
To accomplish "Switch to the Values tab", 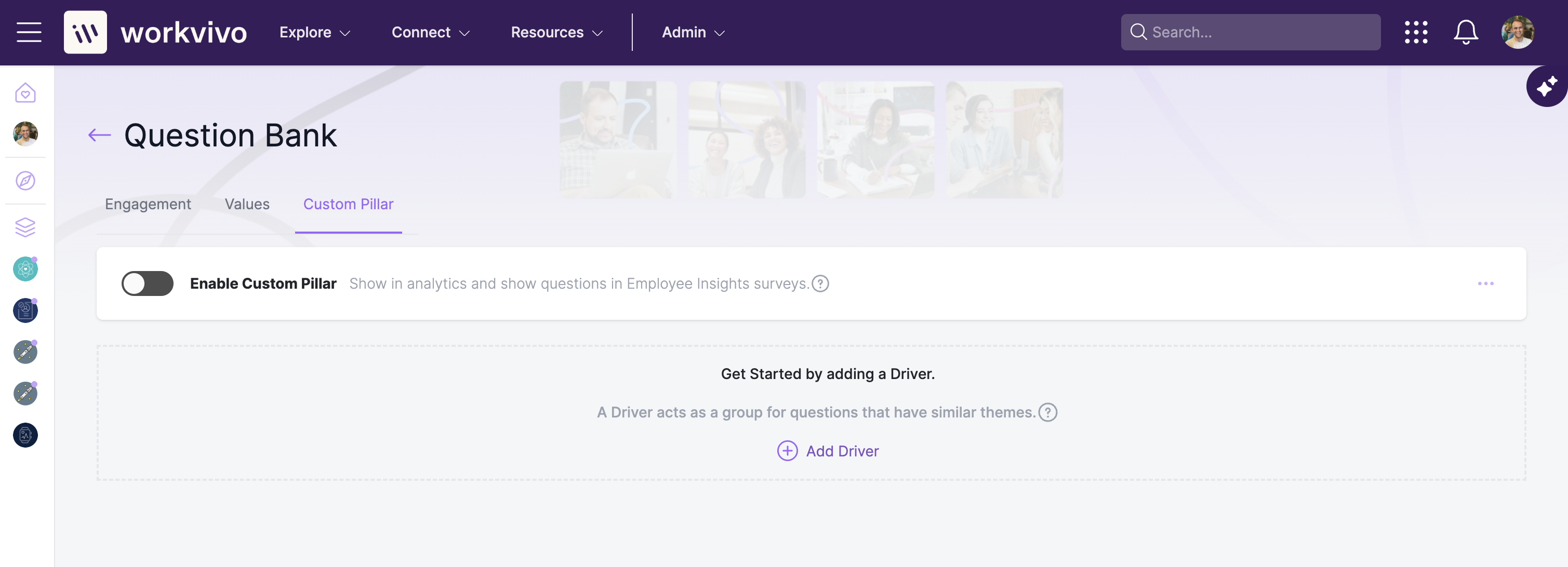I will pyautogui.click(x=247, y=205).
